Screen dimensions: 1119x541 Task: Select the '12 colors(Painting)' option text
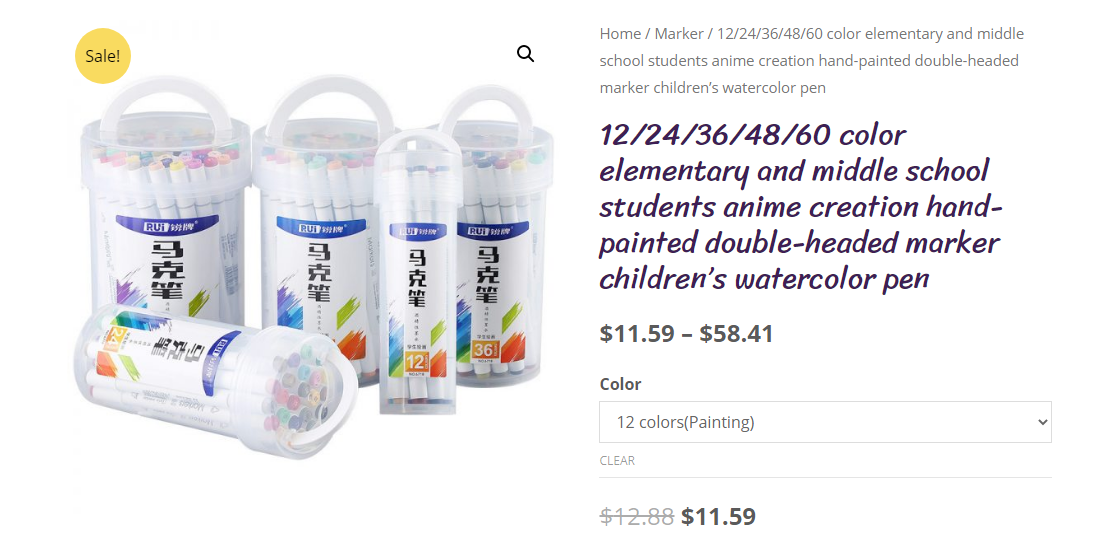tap(685, 422)
